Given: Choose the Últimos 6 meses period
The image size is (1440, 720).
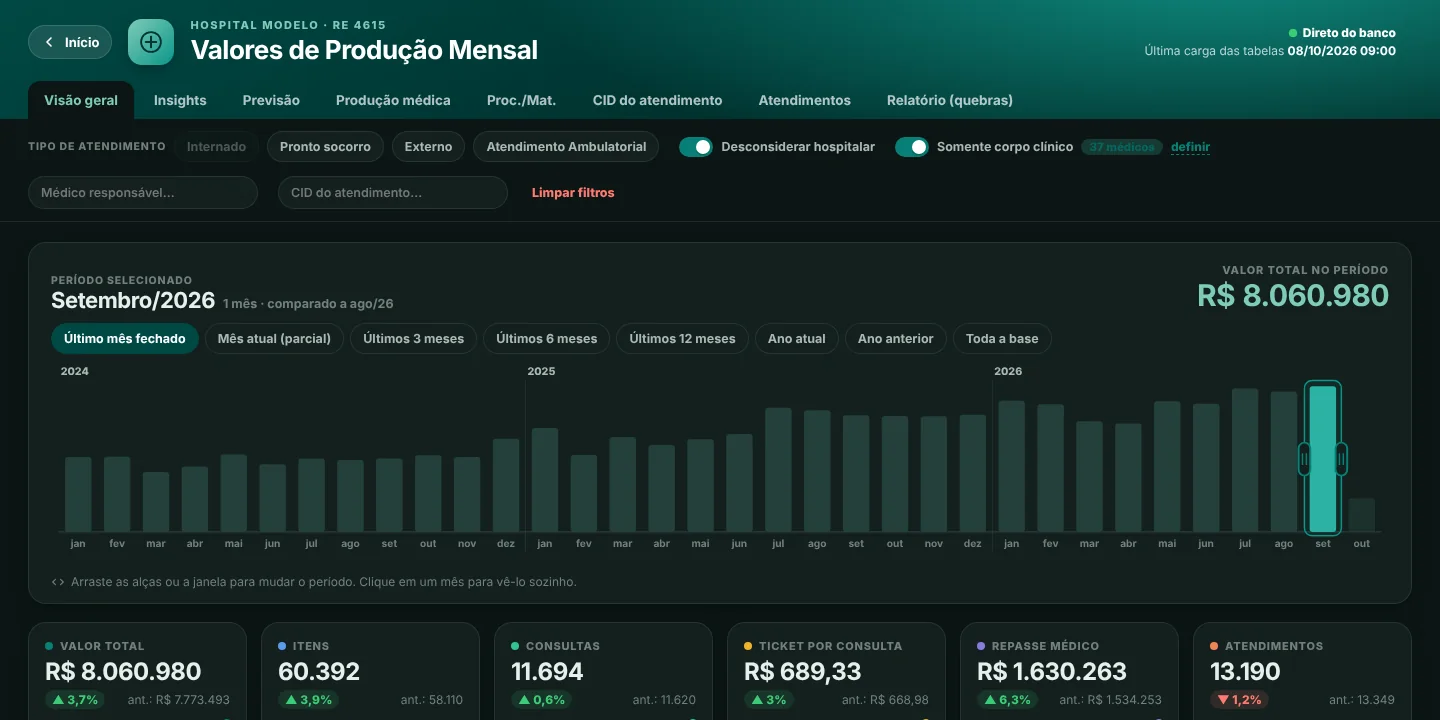Looking at the screenshot, I should [546, 339].
